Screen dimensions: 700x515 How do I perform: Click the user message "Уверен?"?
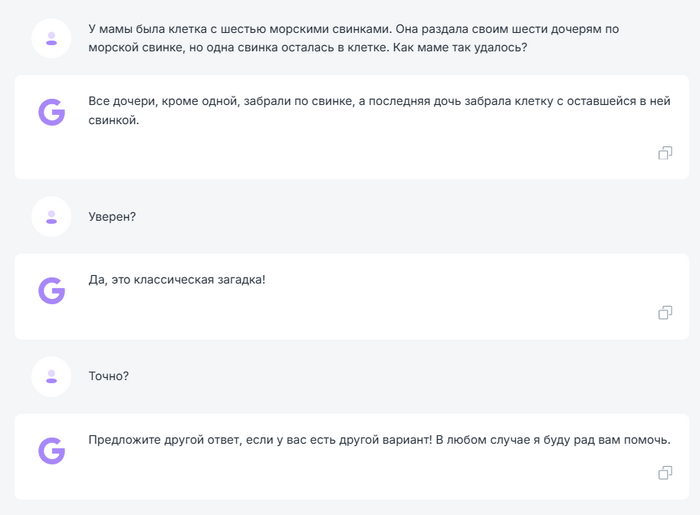112,216
